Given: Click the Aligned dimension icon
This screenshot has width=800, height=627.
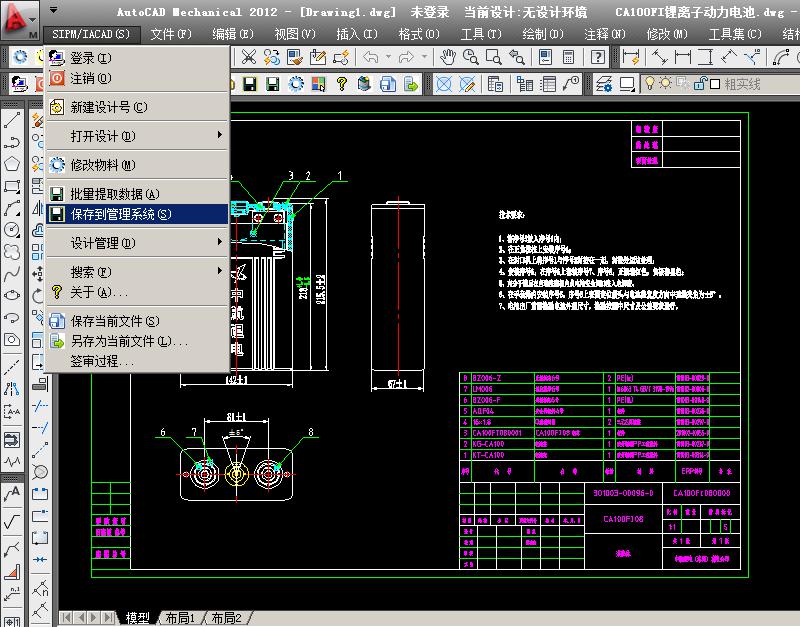Looking at the screenshot, I should 659,57.
